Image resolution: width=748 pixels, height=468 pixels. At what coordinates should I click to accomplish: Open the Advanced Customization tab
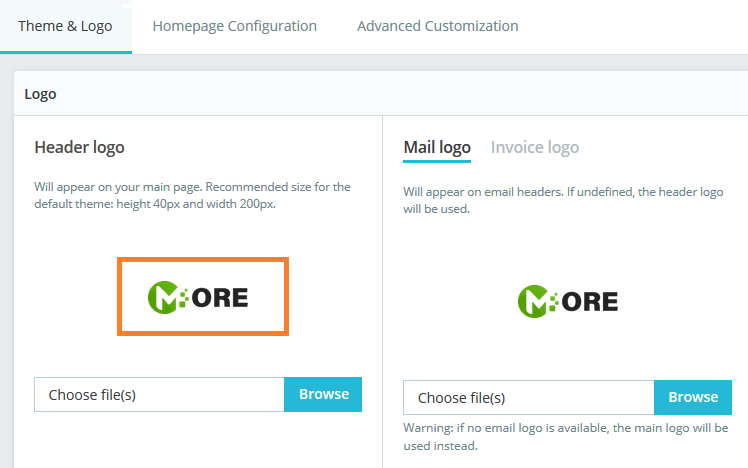[x=437, y=26]
